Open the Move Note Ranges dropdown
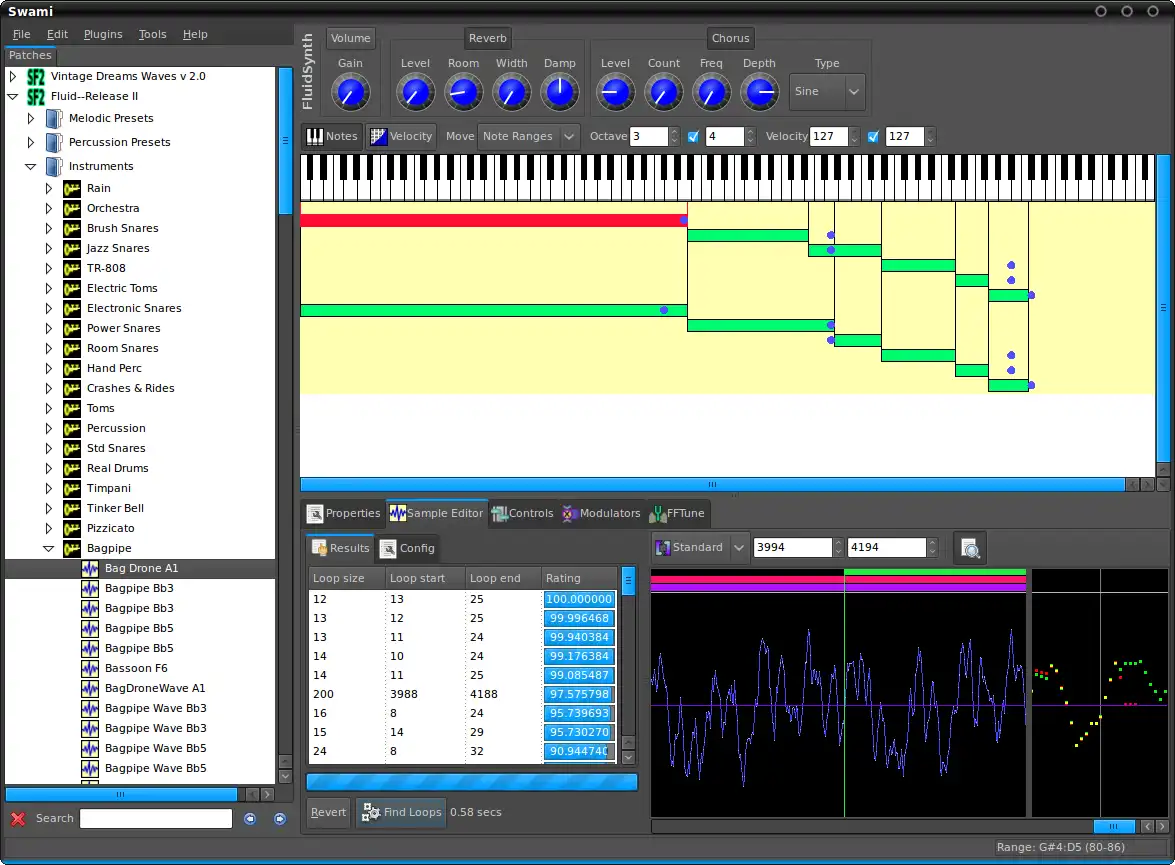This screenshot has height=865, width=1175. [528, 137]
